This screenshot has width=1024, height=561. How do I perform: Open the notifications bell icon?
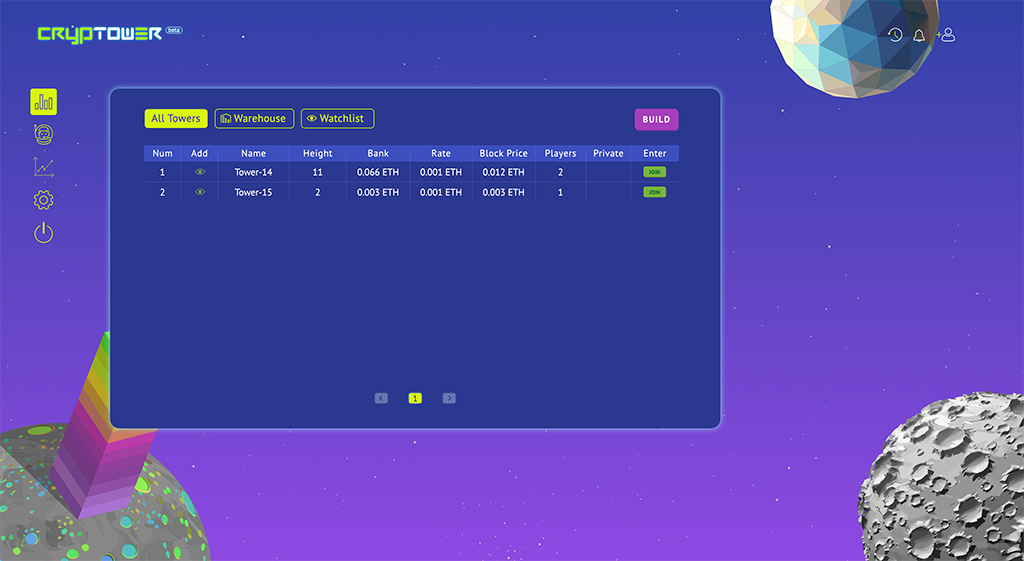click(x=919, y=35)
